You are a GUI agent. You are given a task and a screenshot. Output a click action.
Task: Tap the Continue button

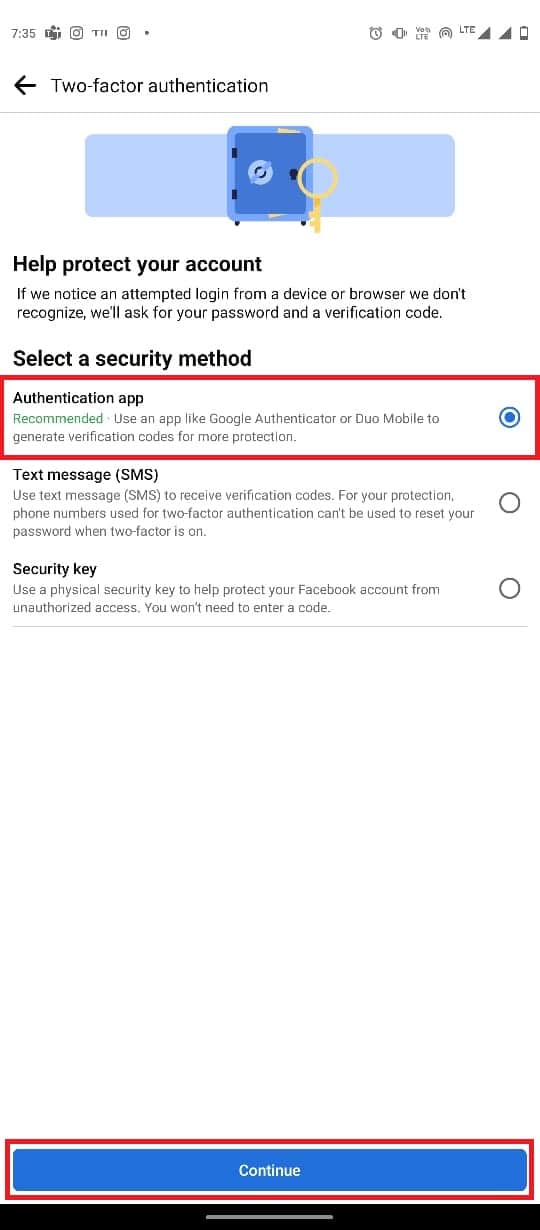click(x=269, y=1170)
